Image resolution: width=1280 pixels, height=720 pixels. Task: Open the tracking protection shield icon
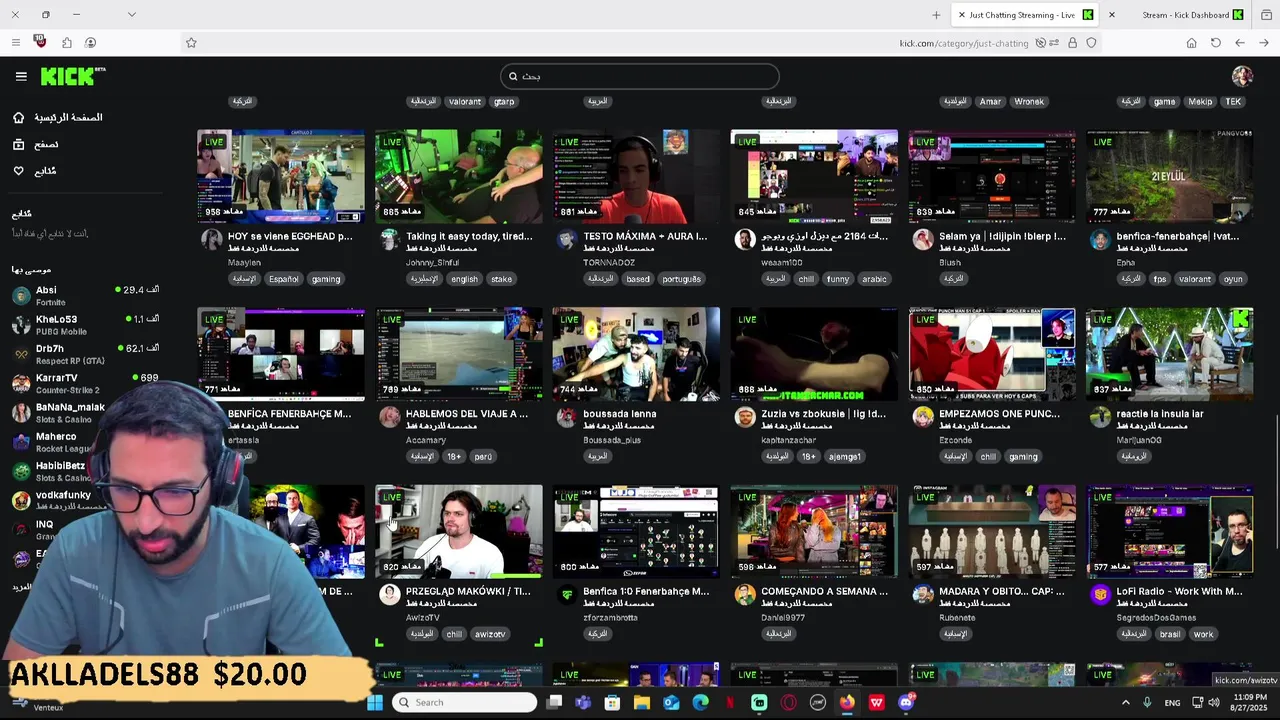pyautogui.click(x=1091, y=43)
